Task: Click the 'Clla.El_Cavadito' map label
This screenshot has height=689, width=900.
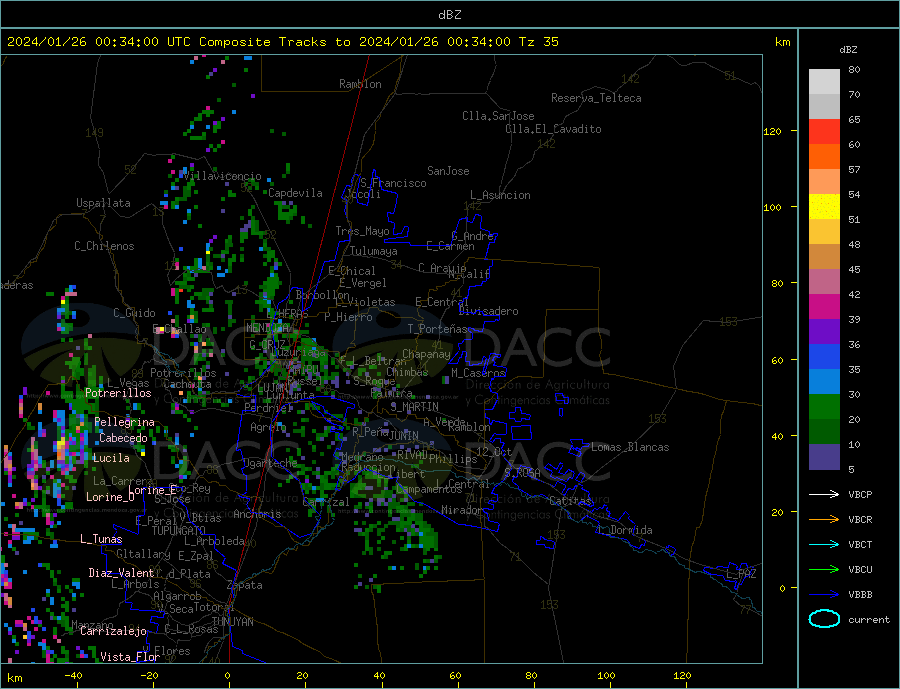Action: click(x=553, y=129)
